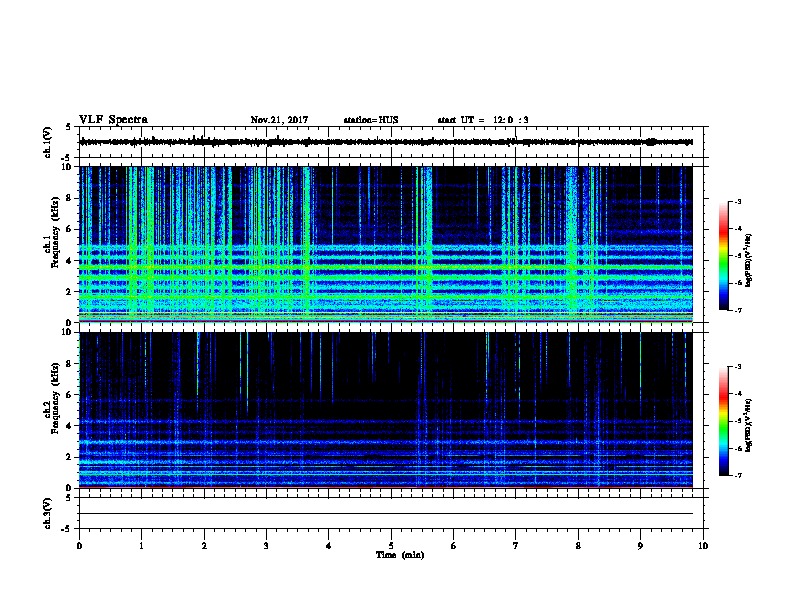This screenshot has height=612, width=792.
Task: Click the flat ch.3 waveform line
Action: [386, 514]
